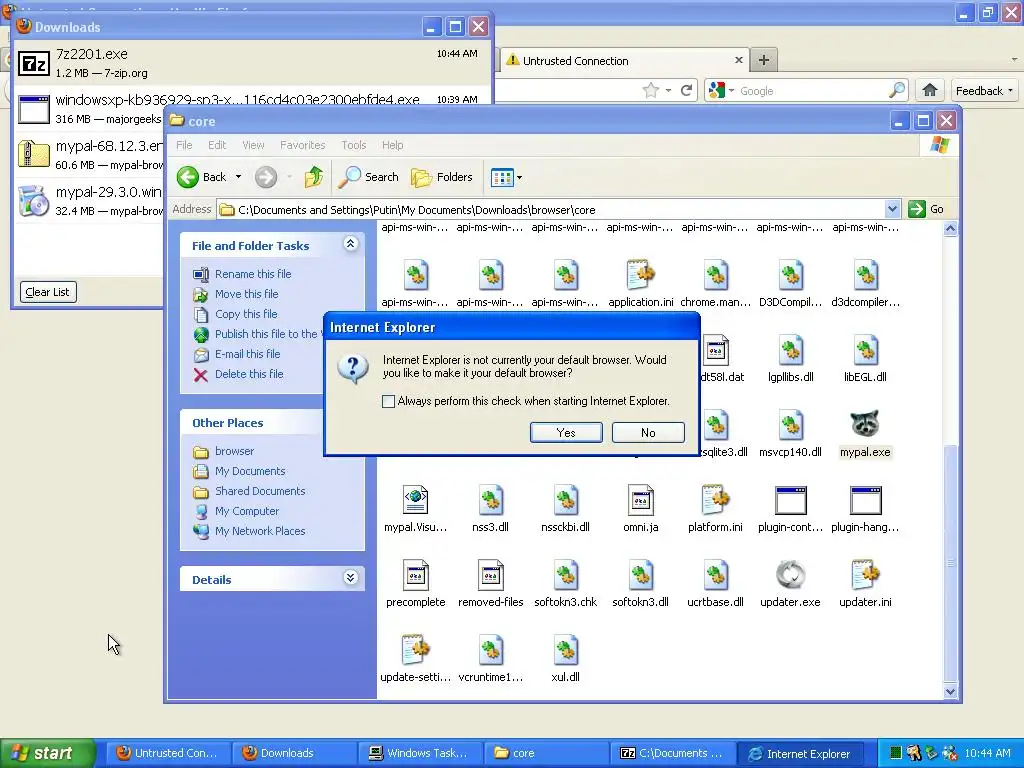1024x768 pixels.
Task: Open the Back button history dropdown
Action: point(238,177)
